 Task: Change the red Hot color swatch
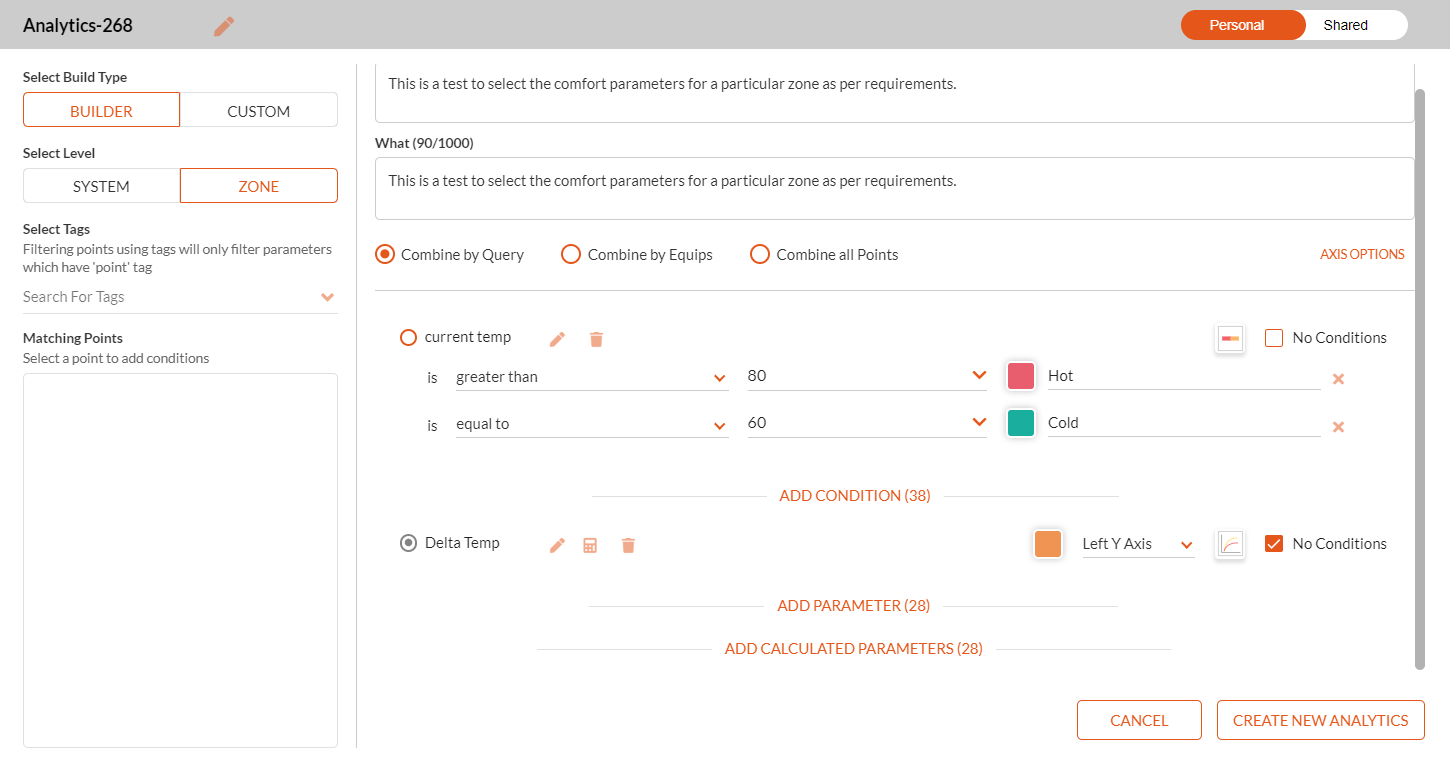1020,376
